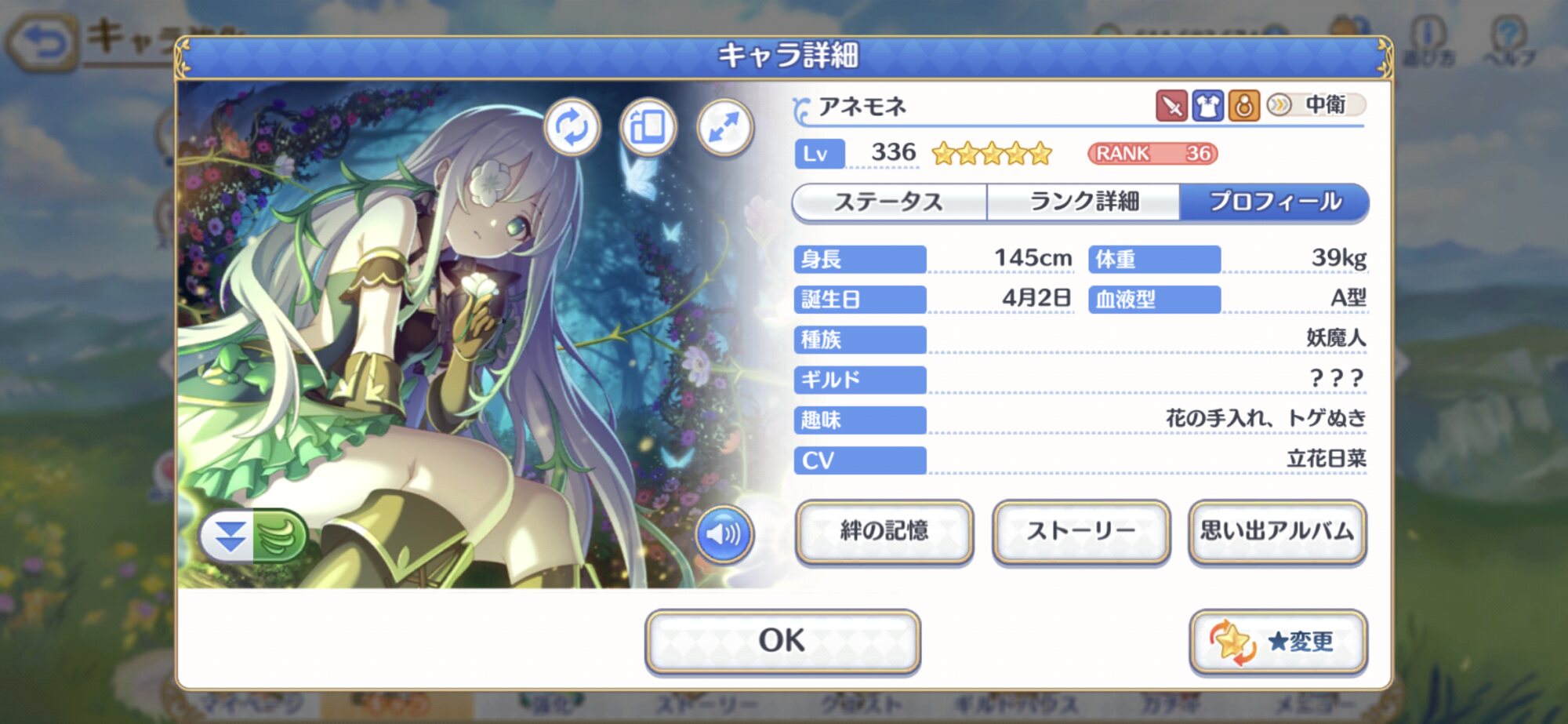Viewport: 1568px width, 724px height.
Task: Switch to the ステータス tab
Action: tap(889, 202)
